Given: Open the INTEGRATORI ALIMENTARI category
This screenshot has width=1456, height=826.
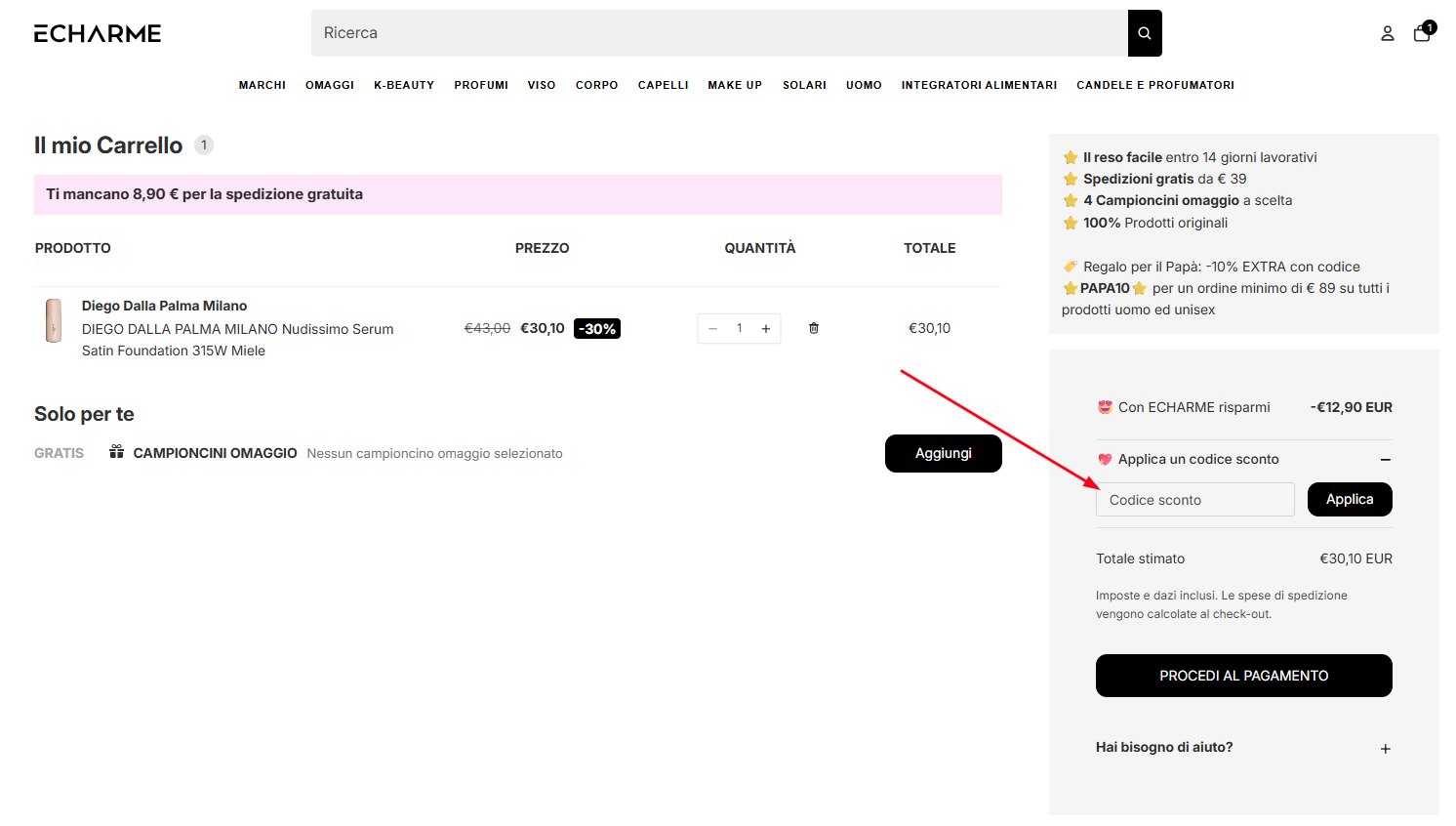Looking at the screenshot, I should (979, 85).
